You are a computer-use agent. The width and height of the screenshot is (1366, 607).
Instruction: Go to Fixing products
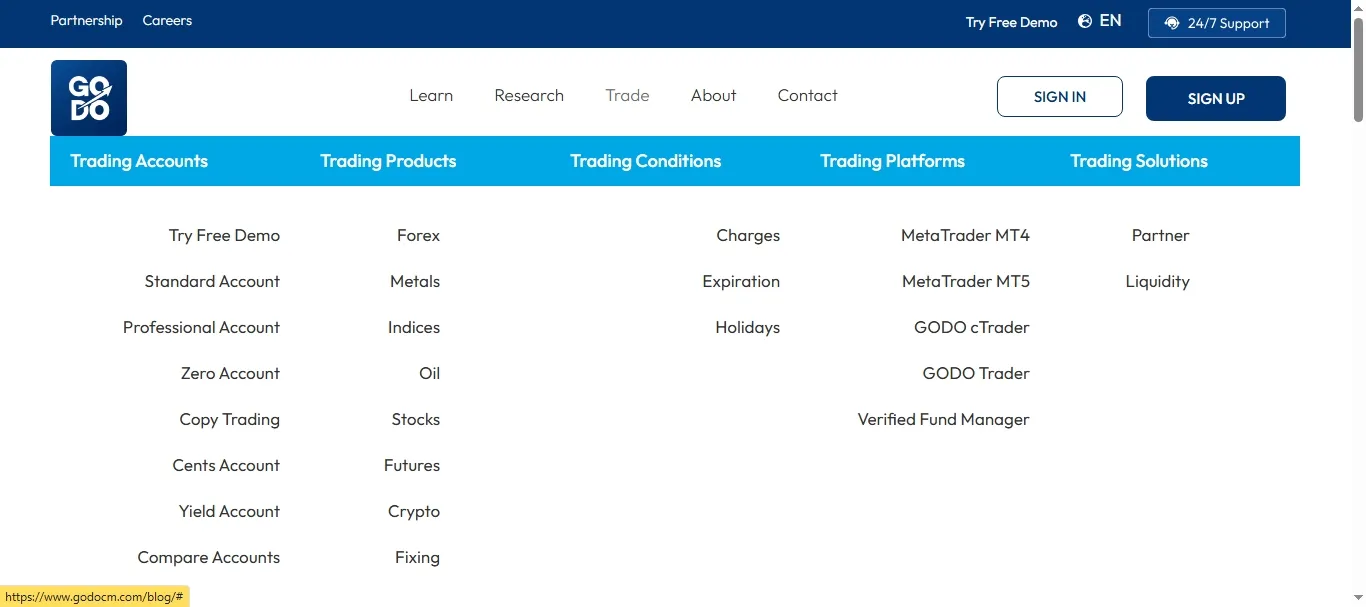pos(417,558)
